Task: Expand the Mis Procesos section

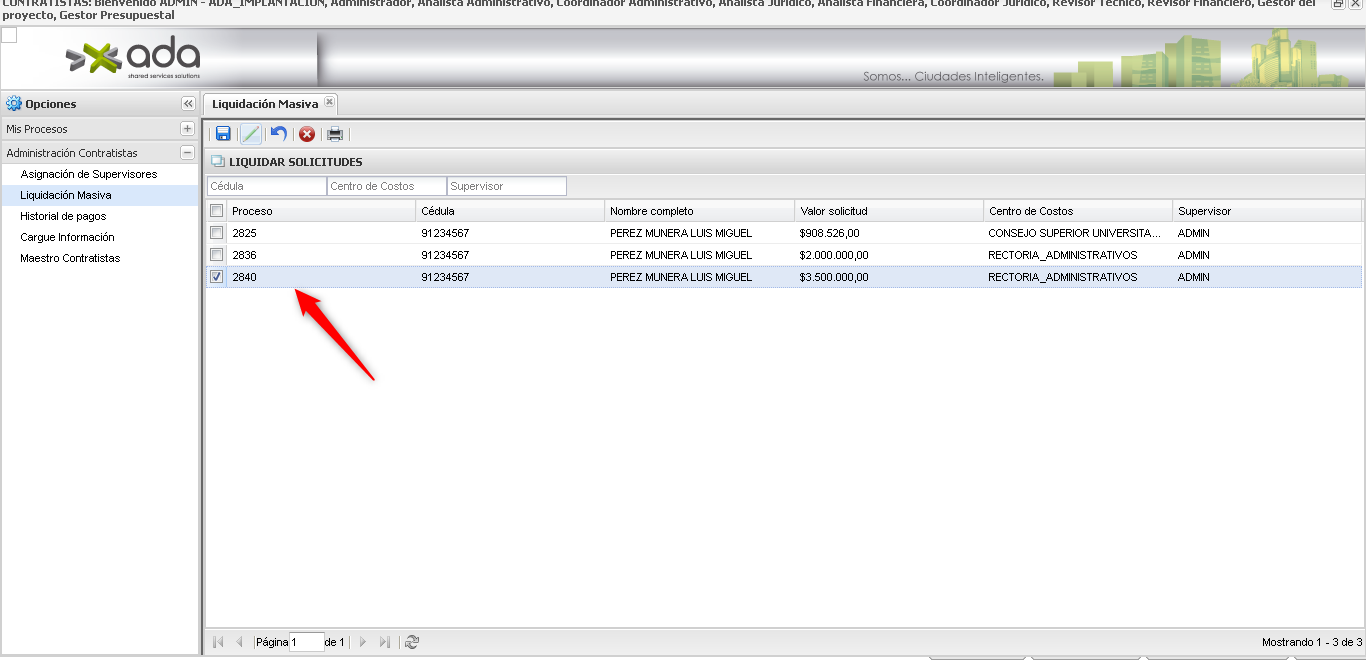Action: pyautogui.click(x=187, y=129)
